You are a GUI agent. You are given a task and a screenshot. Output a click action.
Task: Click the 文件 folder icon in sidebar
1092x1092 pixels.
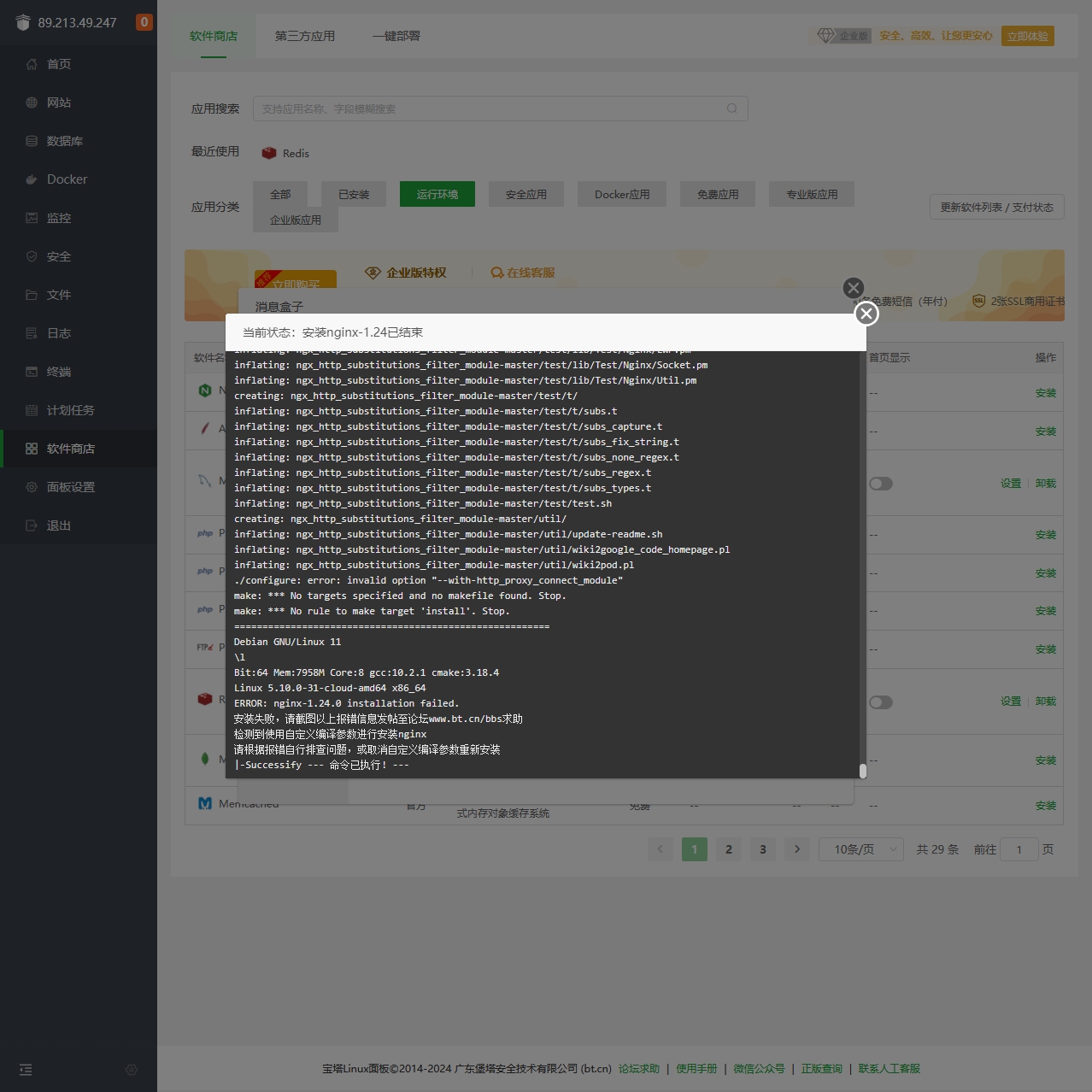[x=32, y=295]
